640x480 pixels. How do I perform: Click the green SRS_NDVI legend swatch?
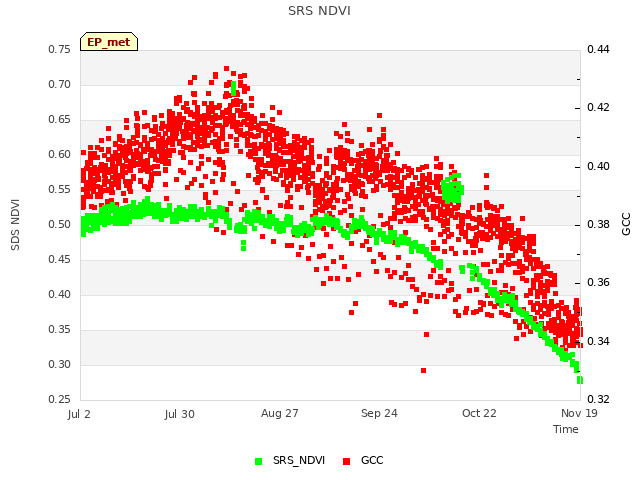point(258,461)
